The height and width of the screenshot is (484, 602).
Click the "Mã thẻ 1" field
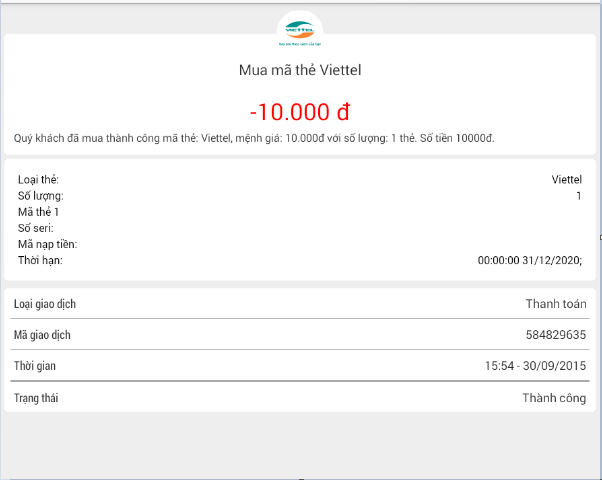click(39, 212)
